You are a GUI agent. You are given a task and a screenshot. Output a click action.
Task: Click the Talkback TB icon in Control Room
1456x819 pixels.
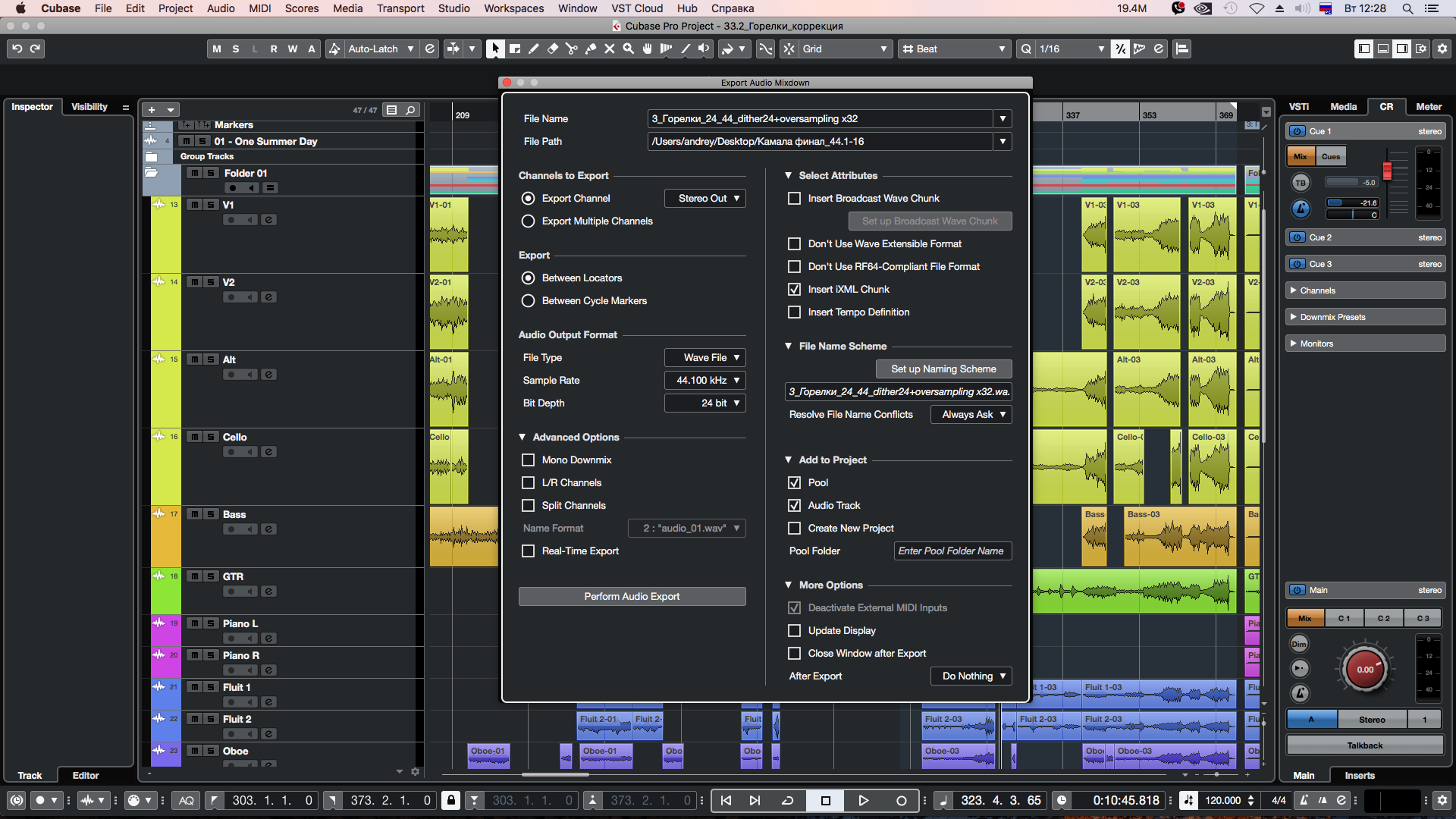pyautogui.click(x=1301, y=183)
